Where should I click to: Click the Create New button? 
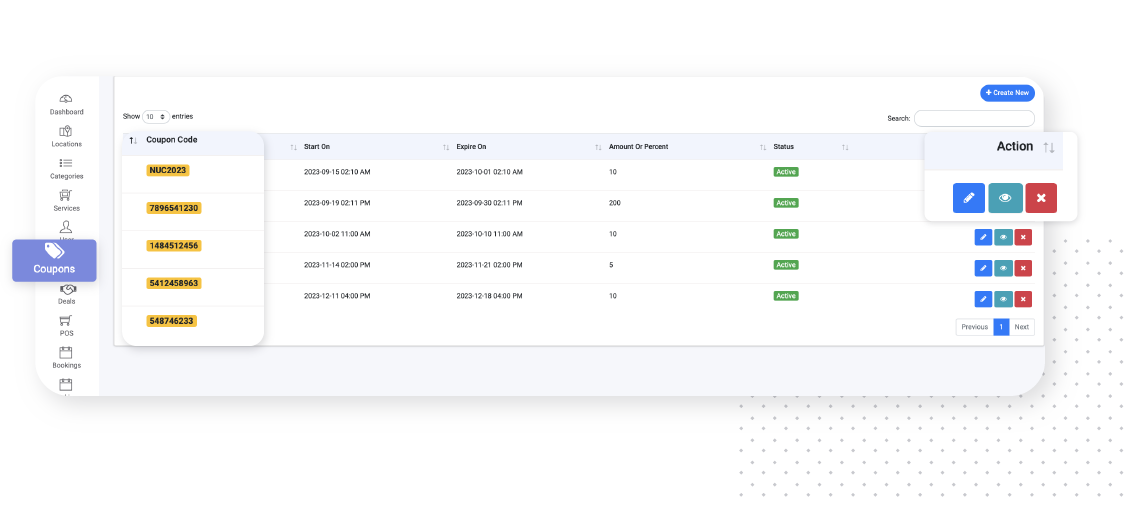click(1007, 93)
